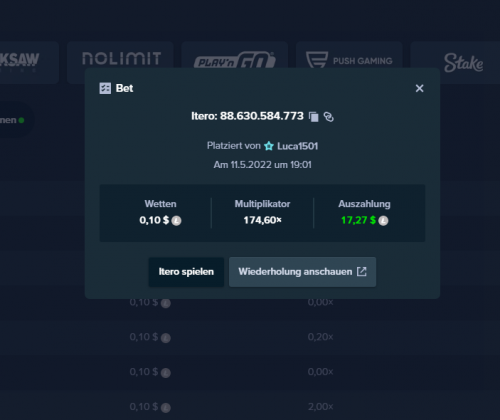Copy the Itero bet ID
The width and height of the screenshot is (500, 420).
[x=314, y=117]
